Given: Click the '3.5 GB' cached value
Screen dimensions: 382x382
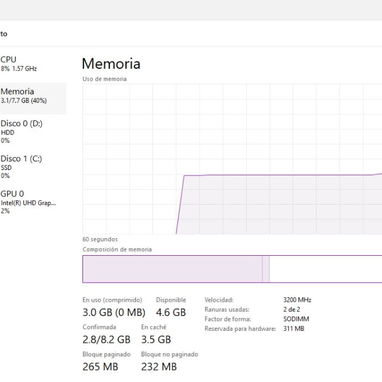Looking at the screenshot, I should [156, 339].
